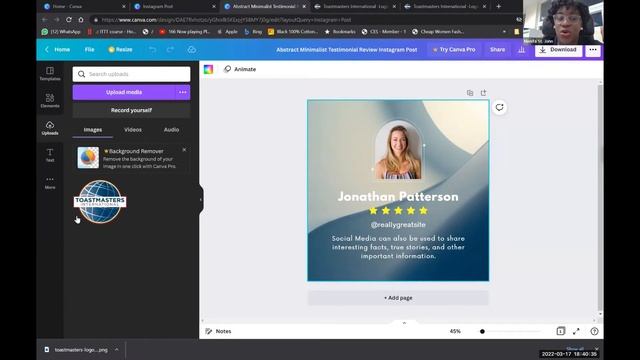Image resolution: width=640 pixels, height=360 pixels.
Task: Open a new browser tab
Action: [x=498, y=6]
